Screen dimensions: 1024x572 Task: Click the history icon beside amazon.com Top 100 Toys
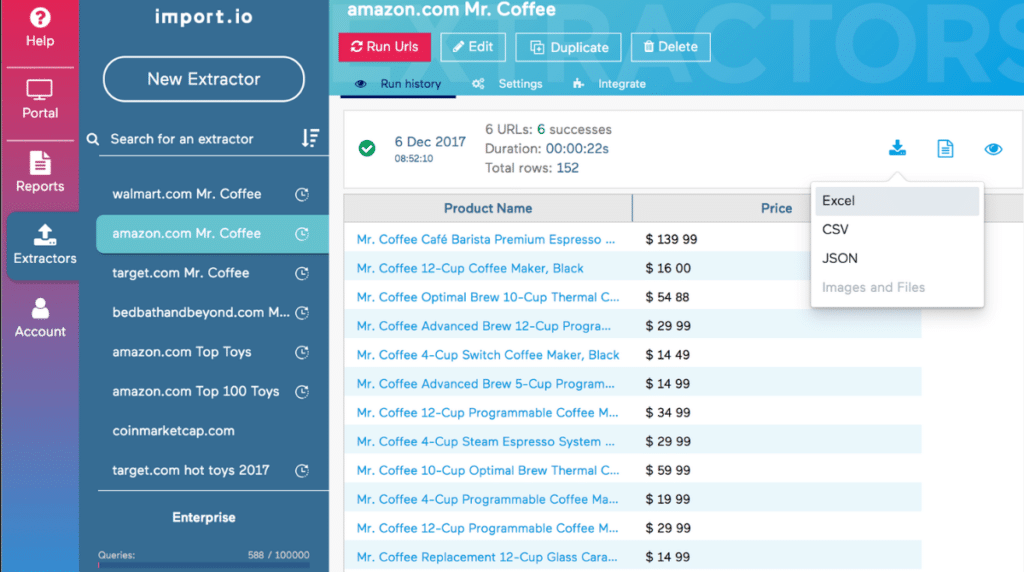click(x=302, y=392)
